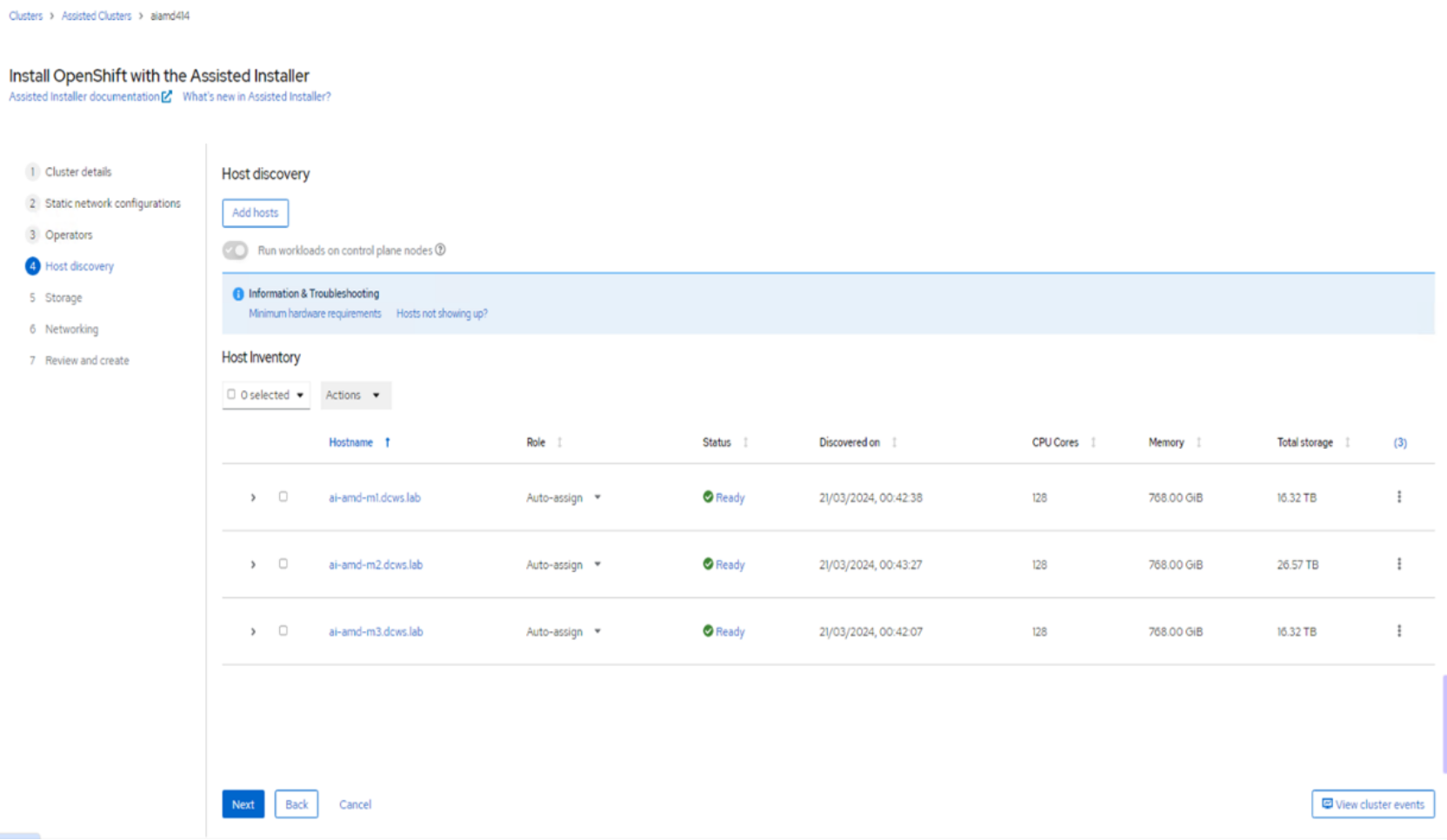Open kebab menu for ai-amd-m2.dcws.lab
1447x840 pixels.
(1398, 563)
